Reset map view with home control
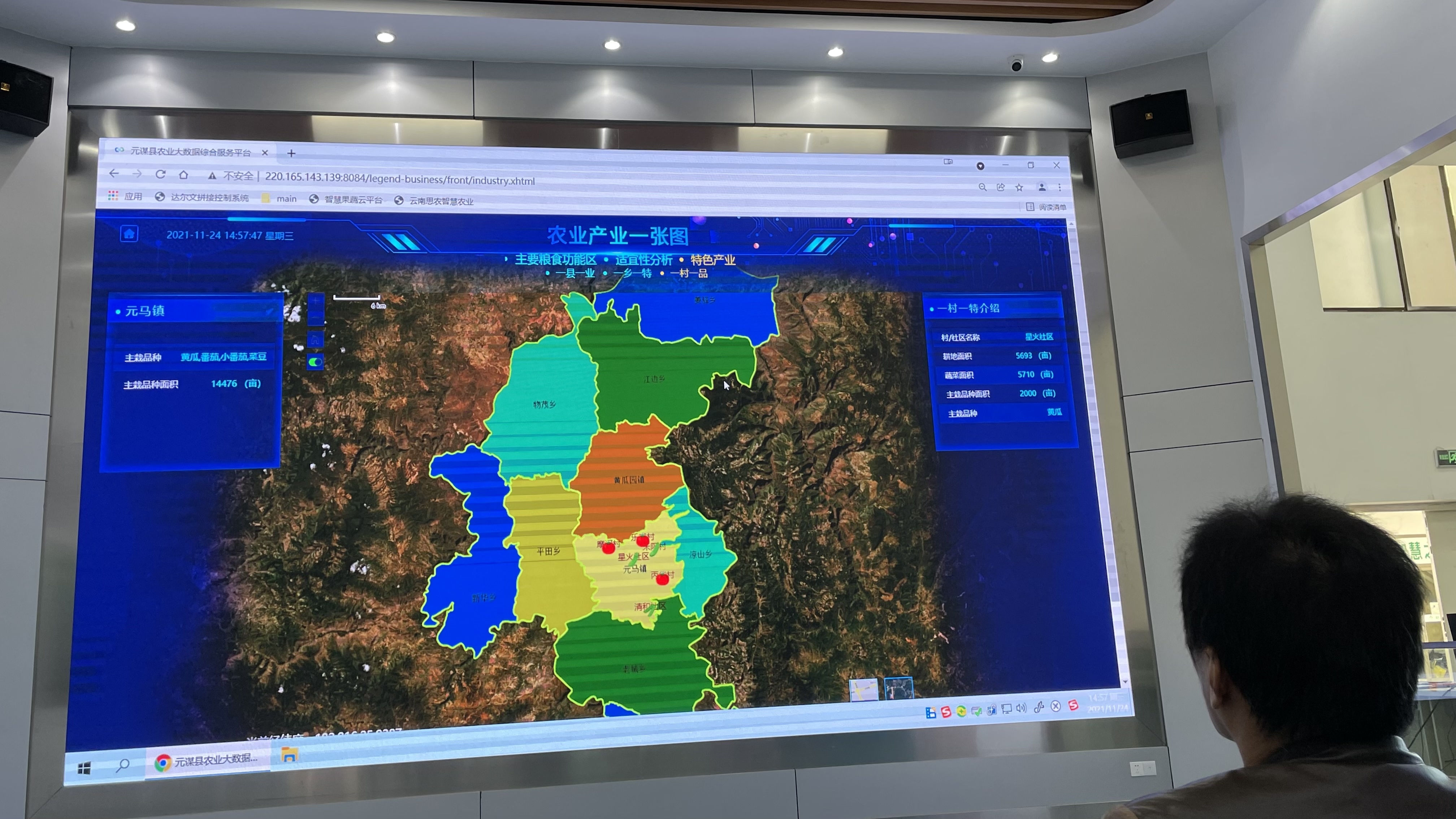Image resolution: width=1456 pixels, height=819 pixels. pos(315,340)
